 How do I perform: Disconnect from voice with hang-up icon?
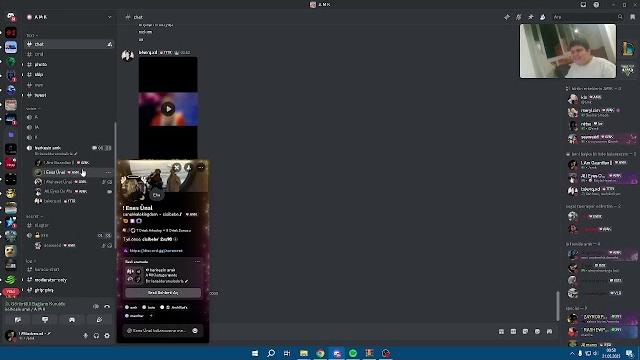(x=107, y=307)
